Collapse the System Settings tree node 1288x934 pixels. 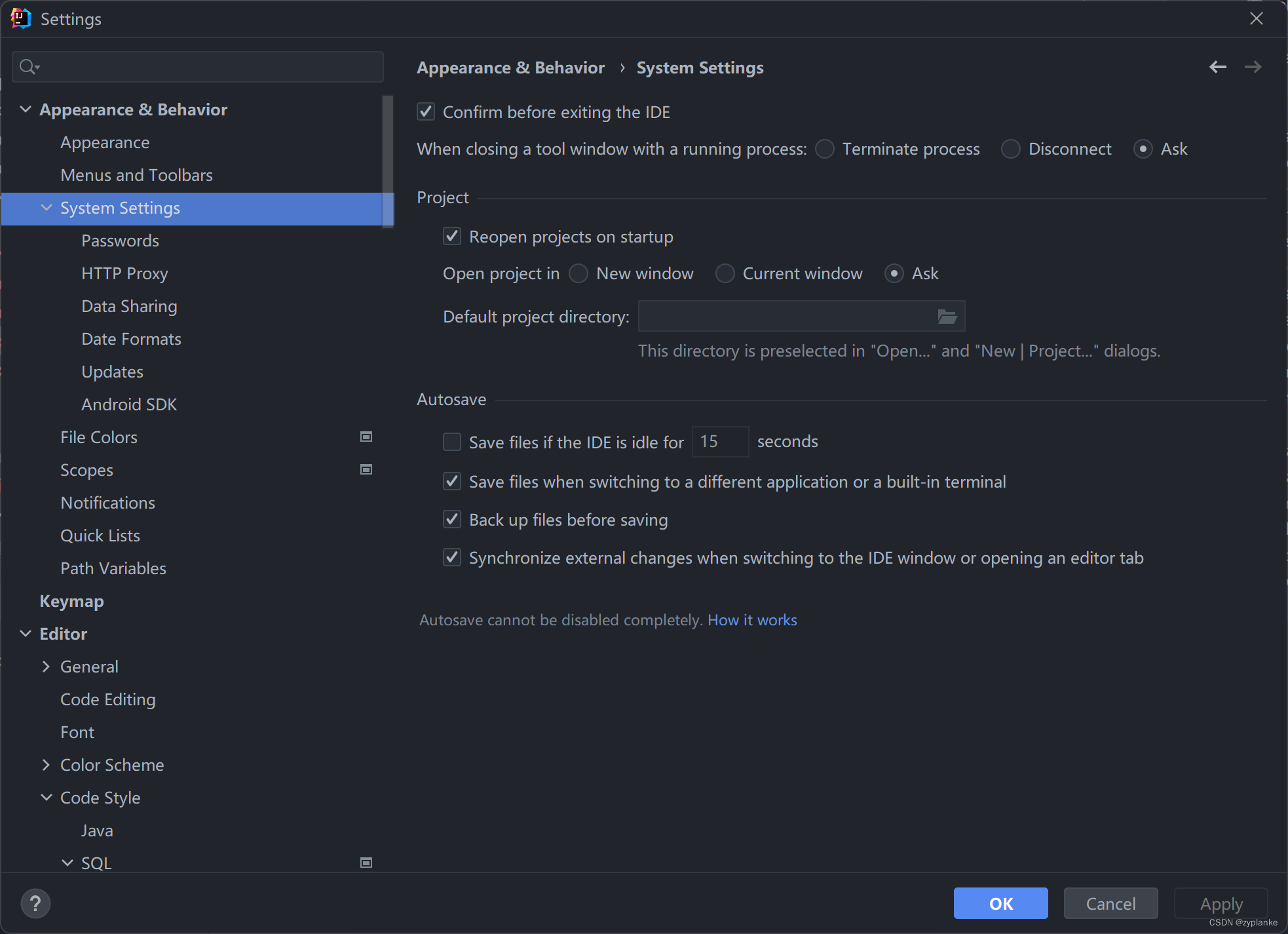46,208
